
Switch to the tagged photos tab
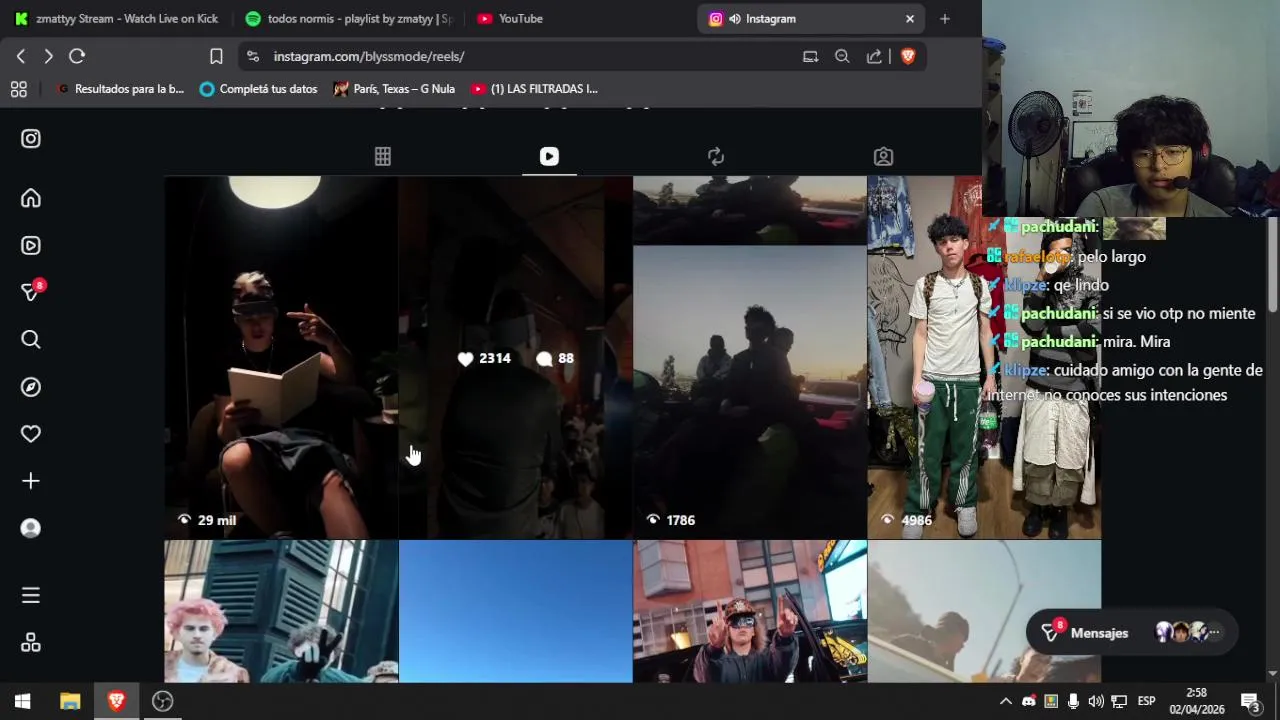(x=883, y=156)
